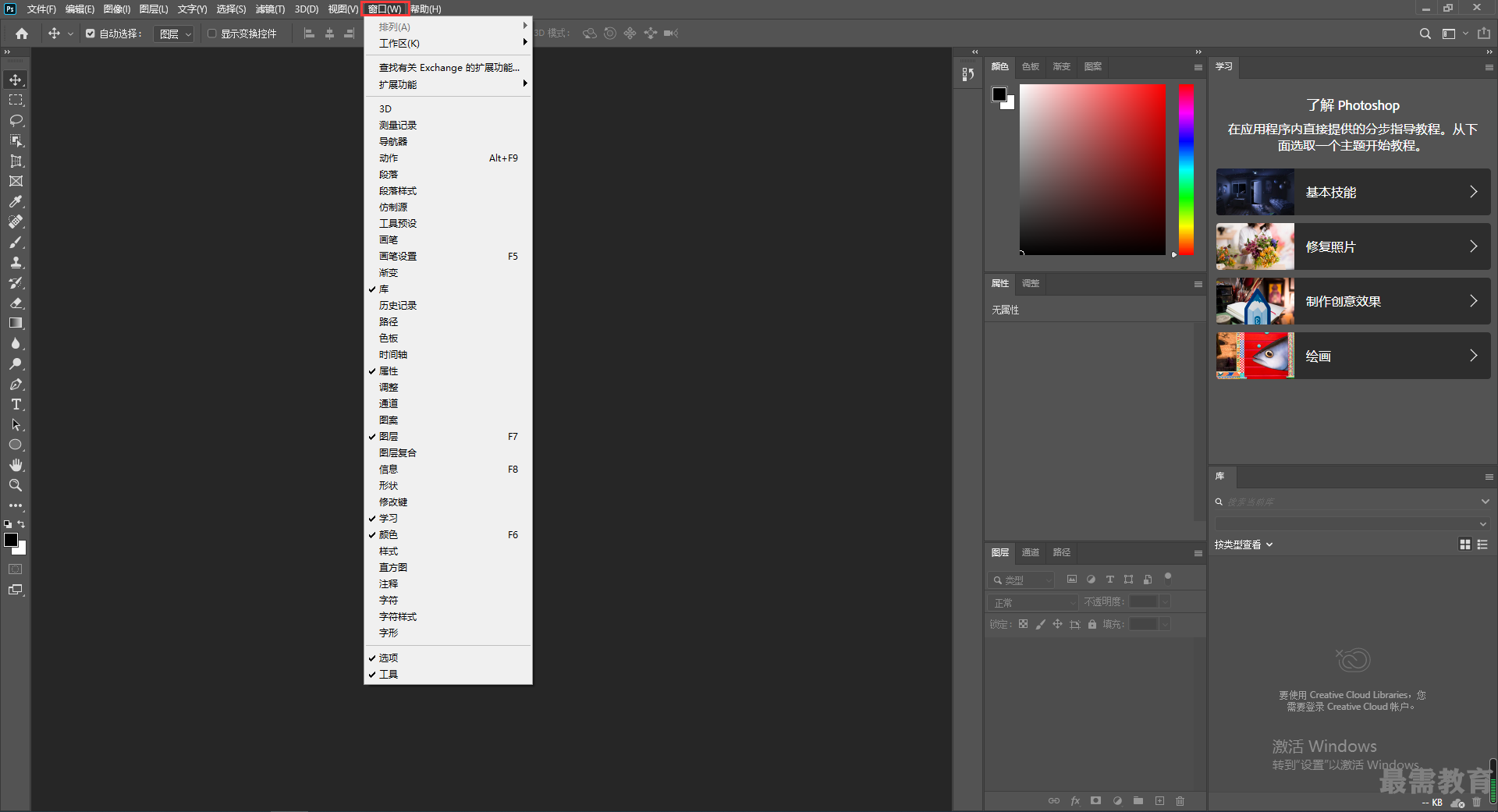The image size is (1498, 812).
Task: Select the Eyedropper tool
Action: point(16,201)
